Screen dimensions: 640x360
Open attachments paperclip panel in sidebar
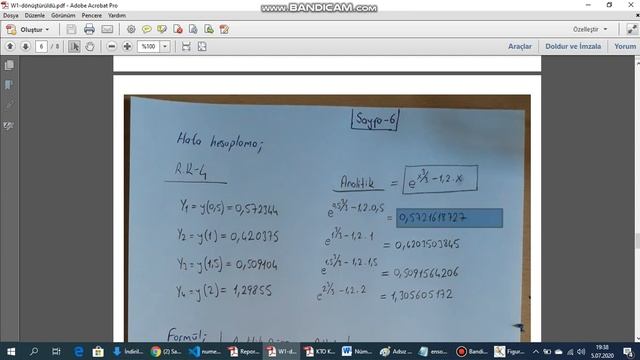9,105
